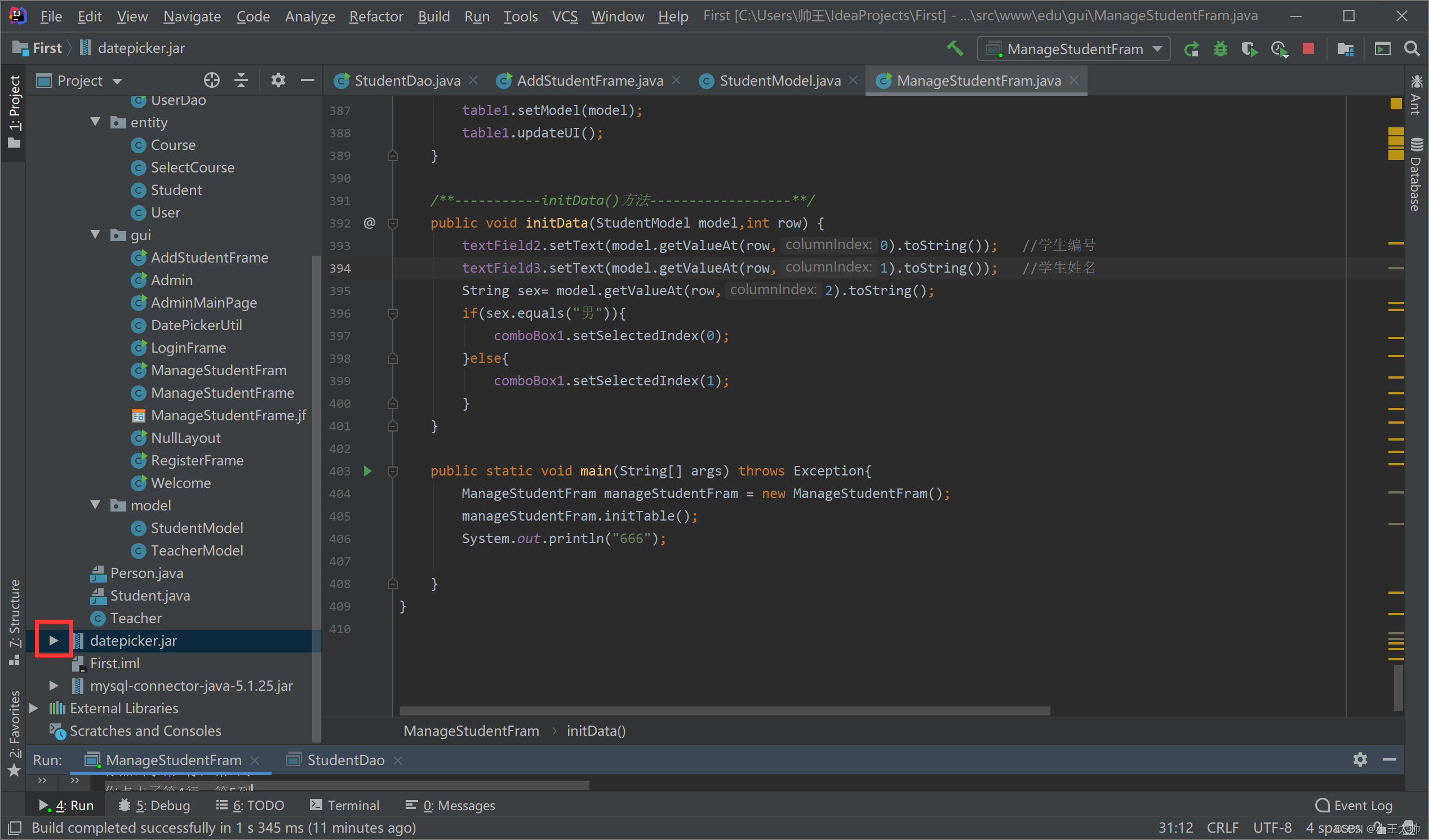Open the Refactor menu
Viewport: 1429px width, 840px height.
375,16
